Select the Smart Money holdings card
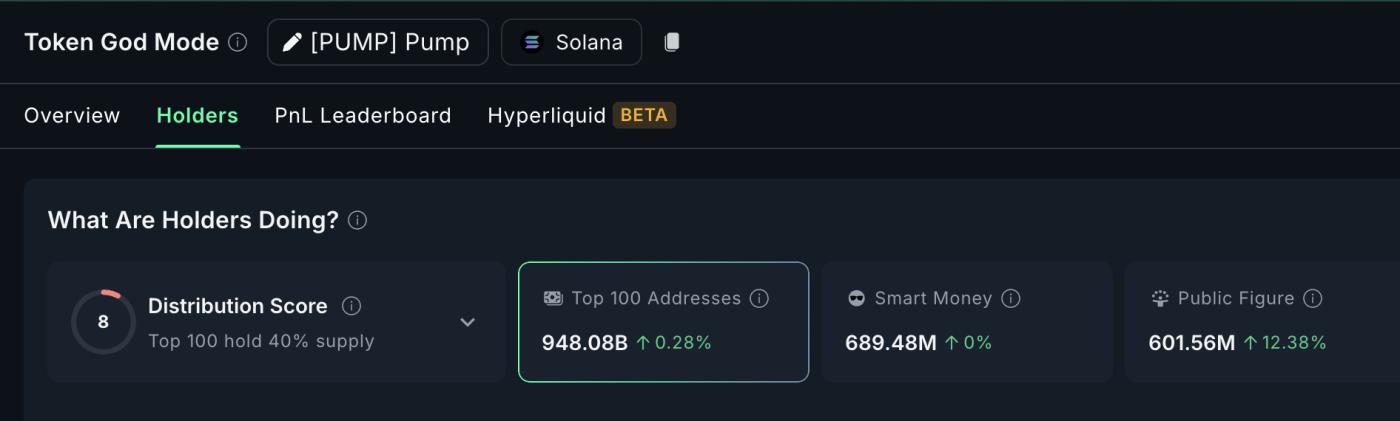The width and height of the screenshot is (1400, 421). click(x=967, y=322)
